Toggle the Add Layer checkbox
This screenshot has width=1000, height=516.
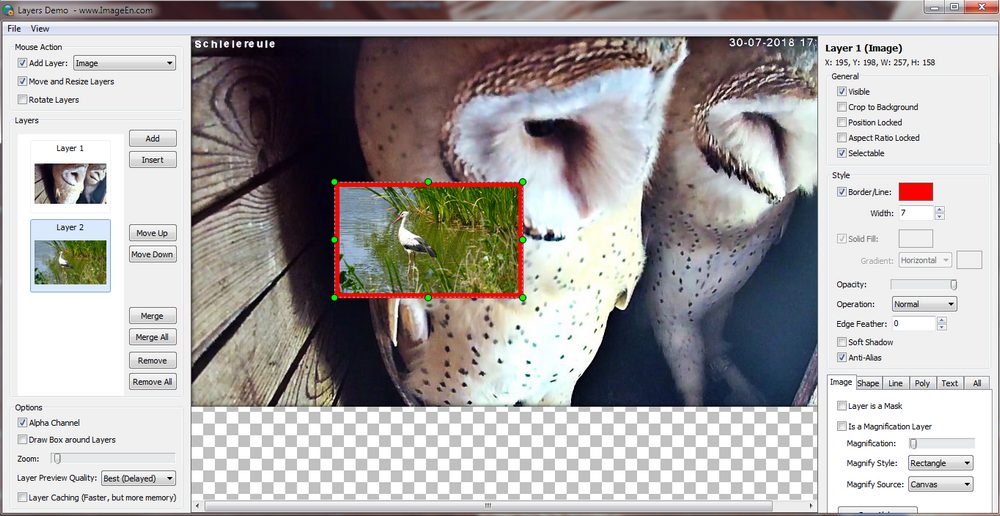coord(22,63)
